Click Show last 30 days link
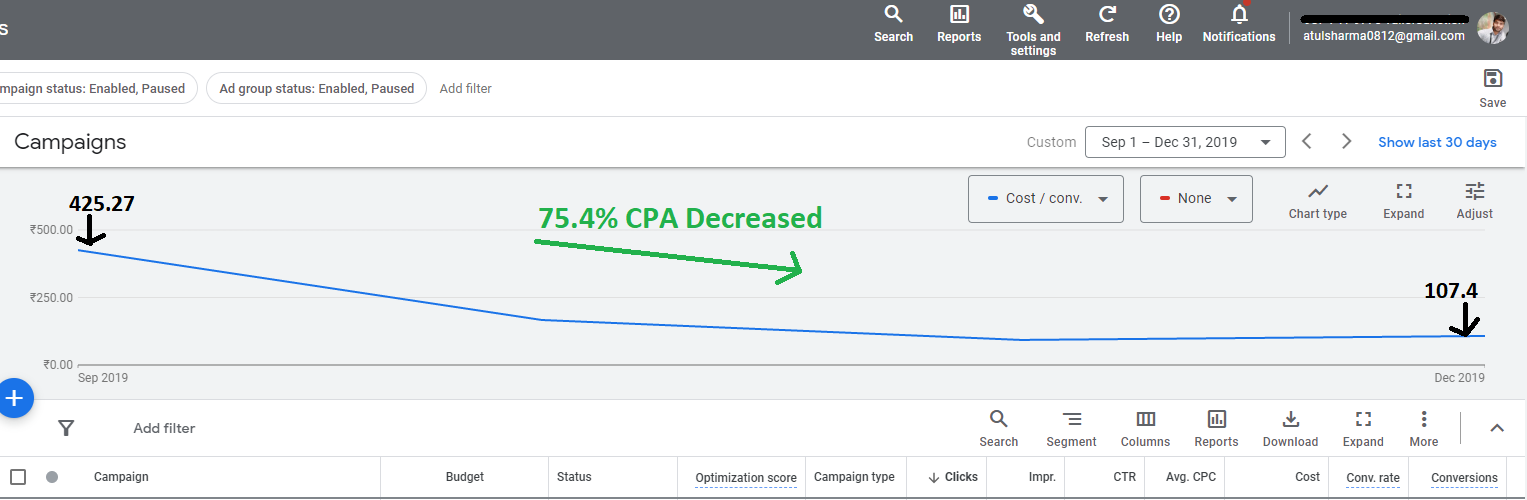 point(1437,142)
